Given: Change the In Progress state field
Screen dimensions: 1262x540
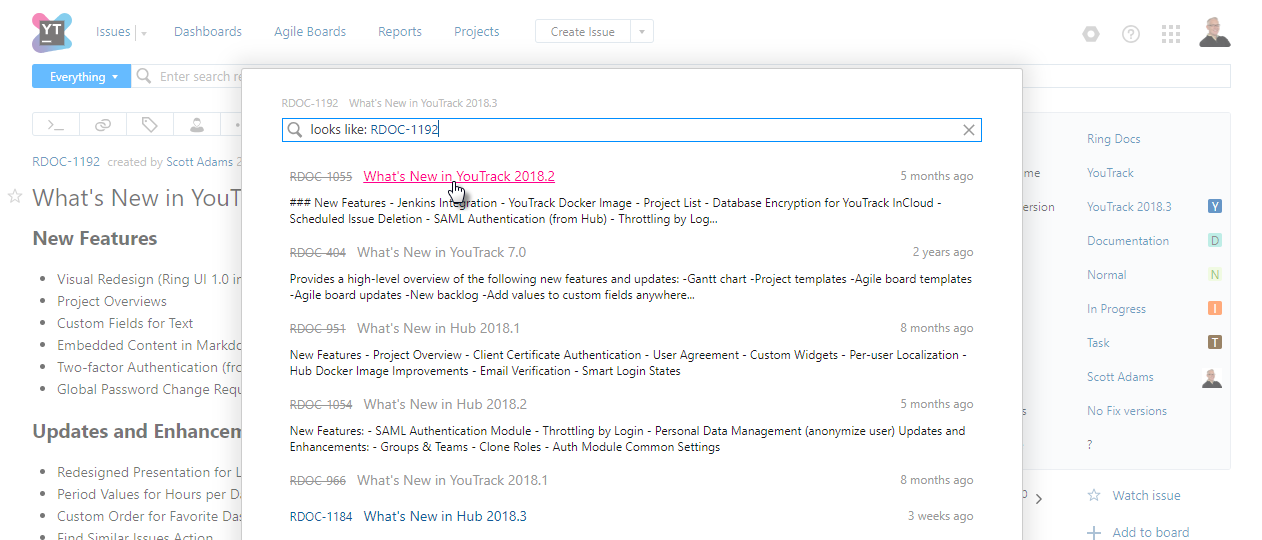Looking at the screenshot, I should pos(1116,309).
